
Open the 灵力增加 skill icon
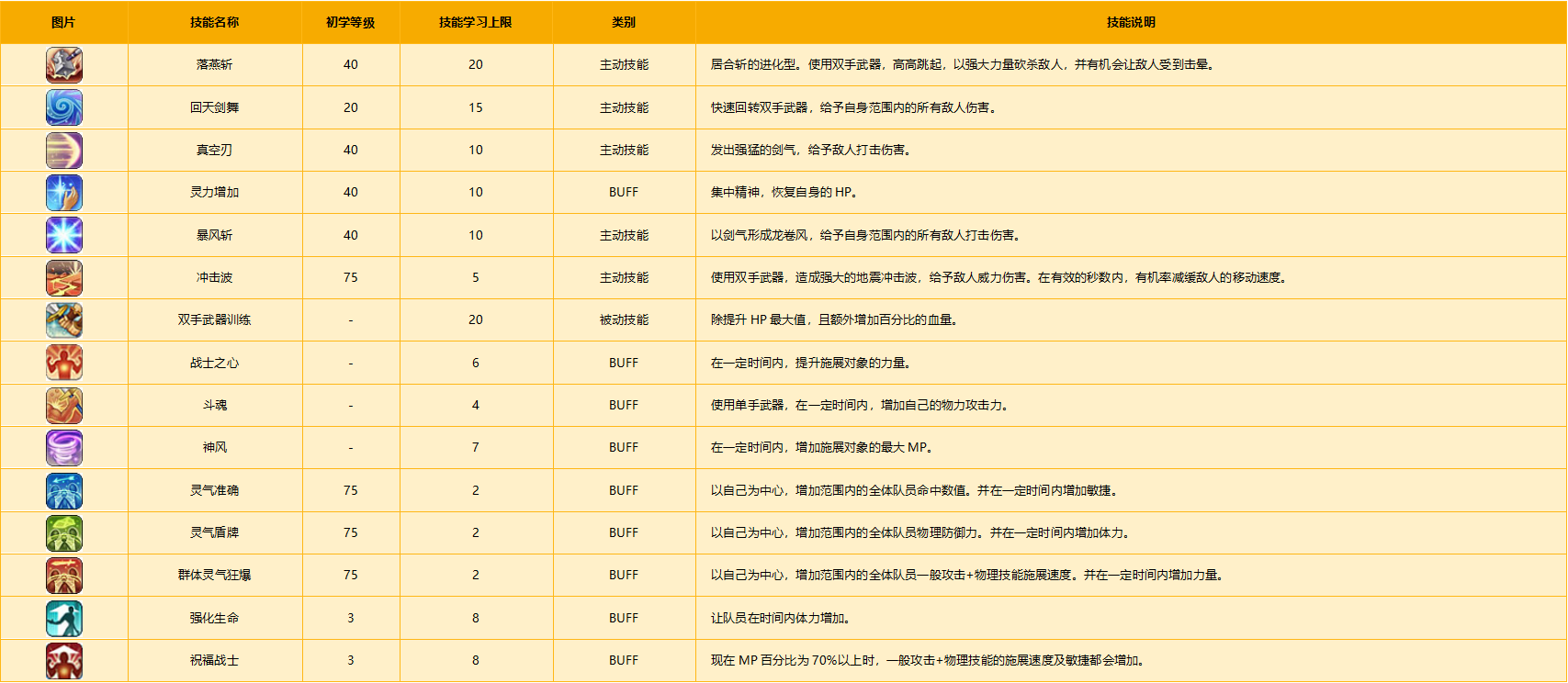click(64, 193)
